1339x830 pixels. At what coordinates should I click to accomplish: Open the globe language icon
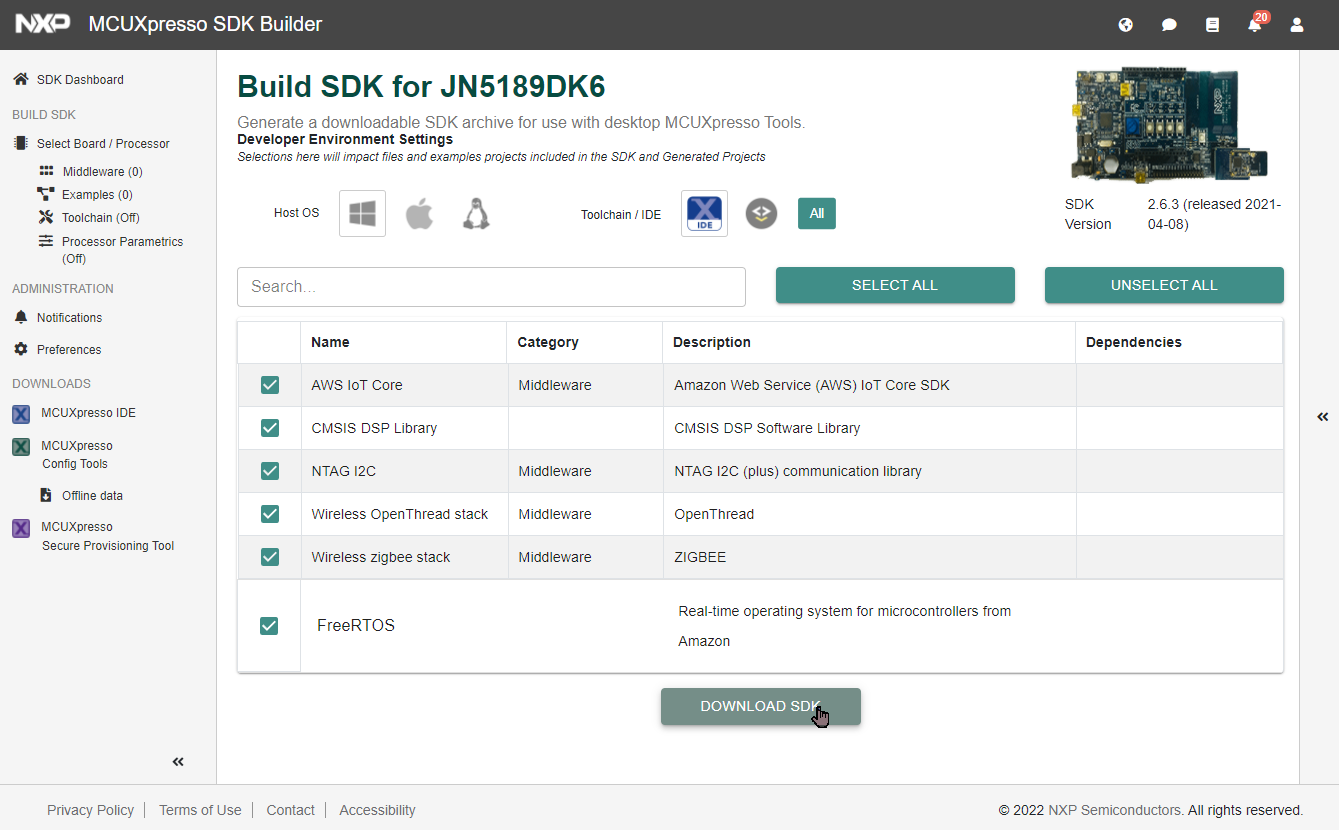coord(1126,25)
